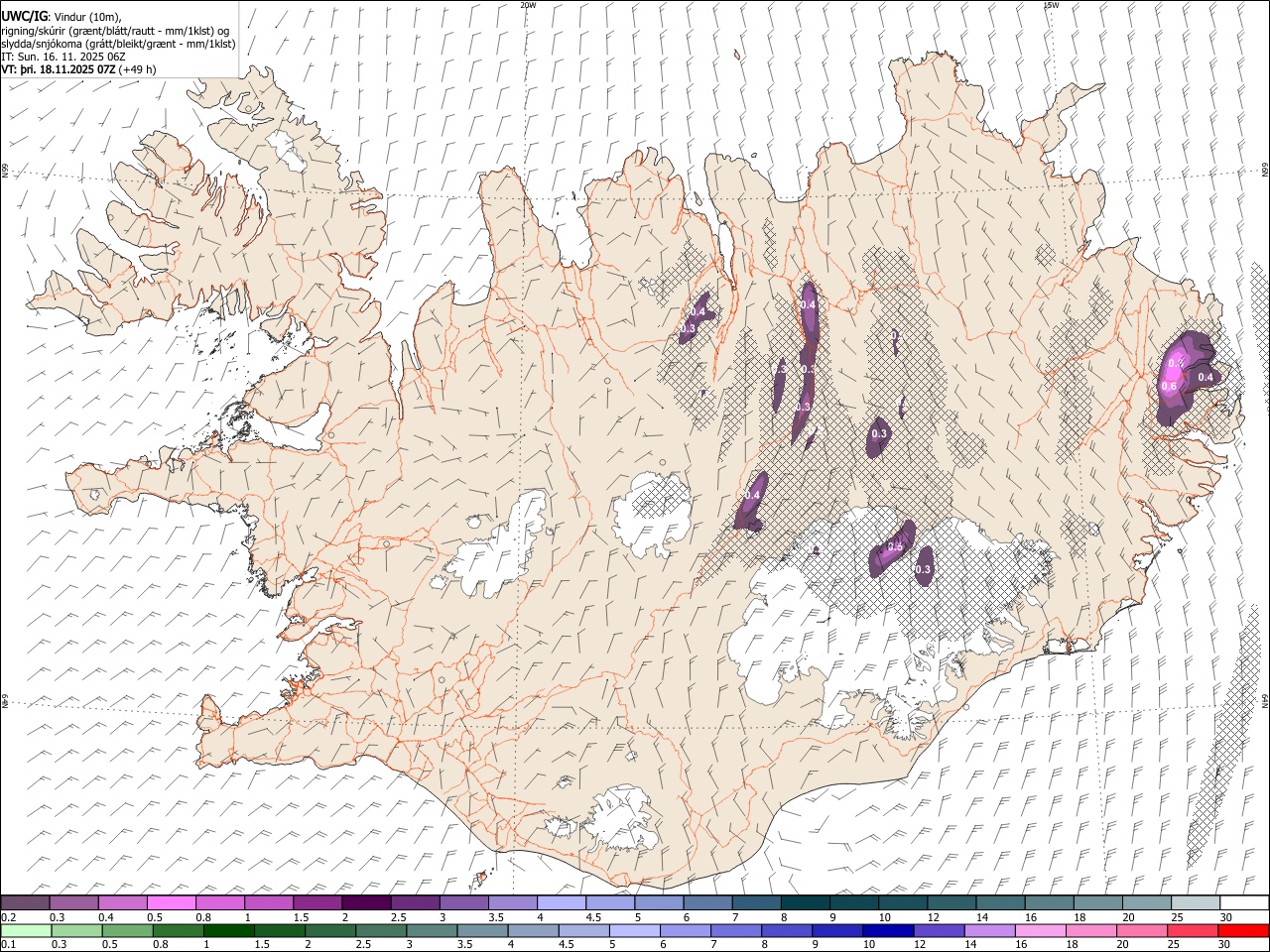Image resolution: width=1270 pixels, height=952 pixels.
Task: Click the 15W longitude label on the top edge
Action: [x=1051, y=5]
